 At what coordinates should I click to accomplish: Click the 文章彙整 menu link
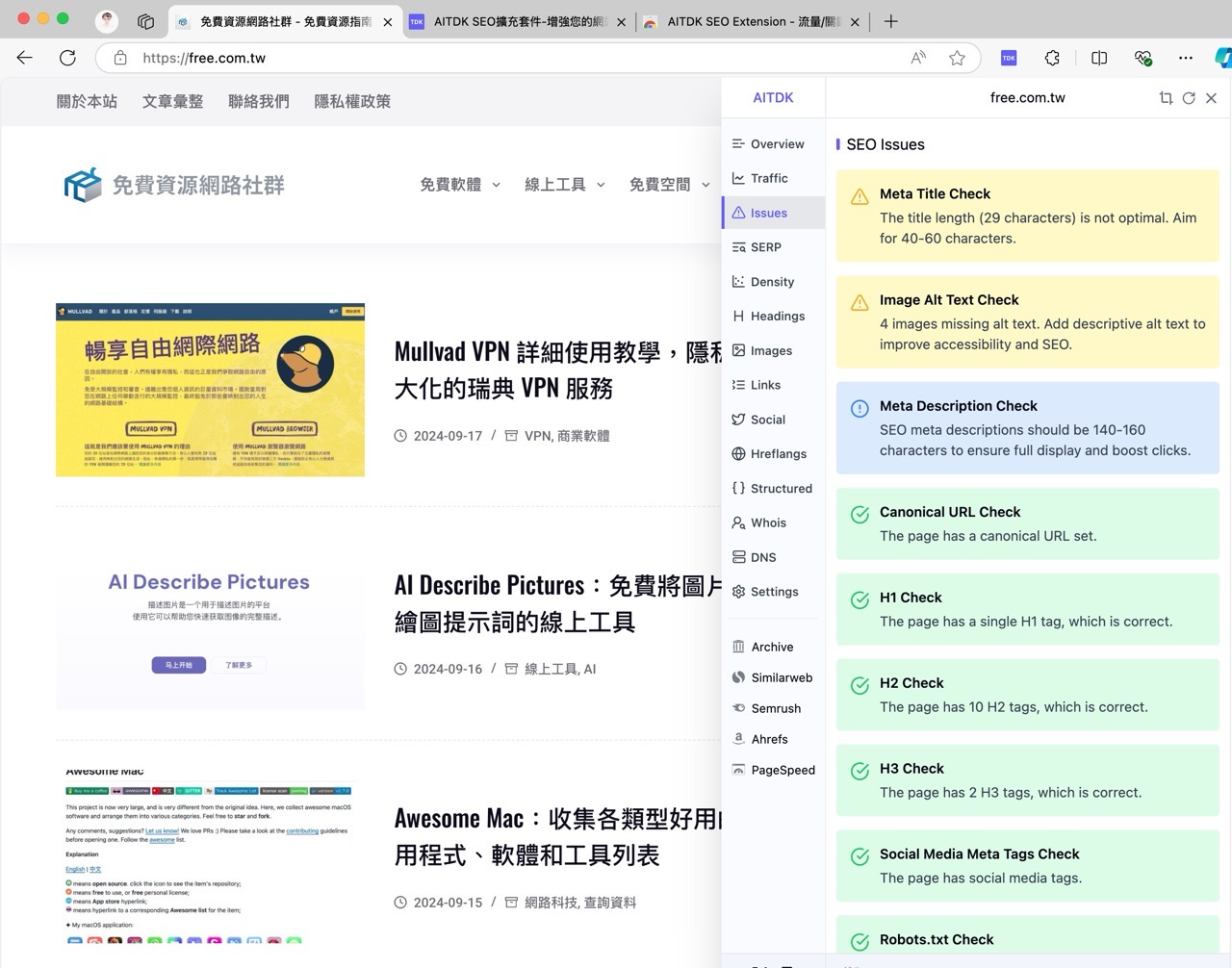[173, 101]
